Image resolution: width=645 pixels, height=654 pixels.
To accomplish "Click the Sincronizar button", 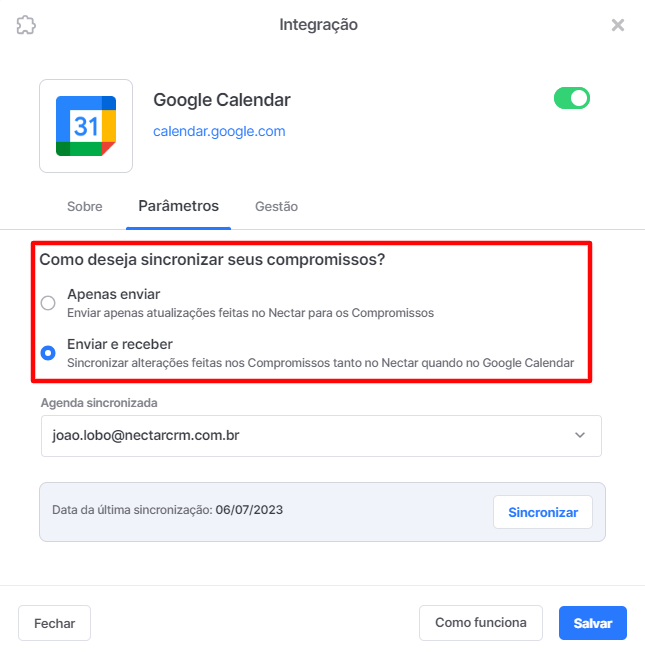I will click(543, 512).
